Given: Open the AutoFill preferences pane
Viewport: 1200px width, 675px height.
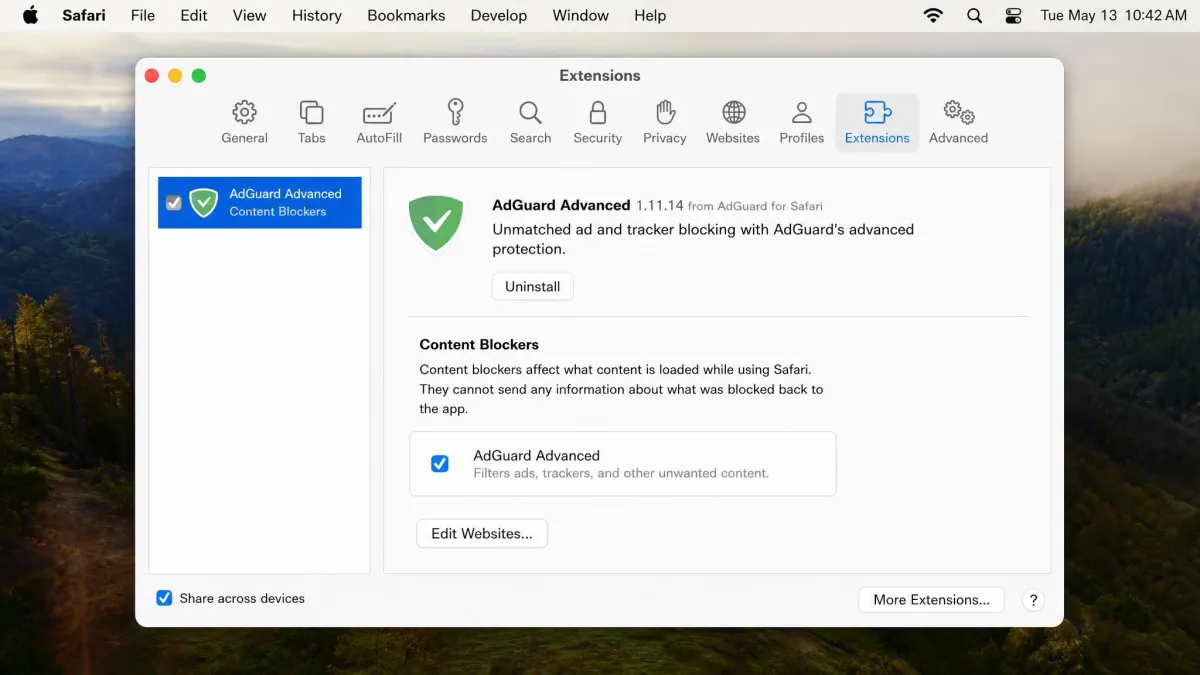Looking at the screenshot, I should (x=379, y=123).
